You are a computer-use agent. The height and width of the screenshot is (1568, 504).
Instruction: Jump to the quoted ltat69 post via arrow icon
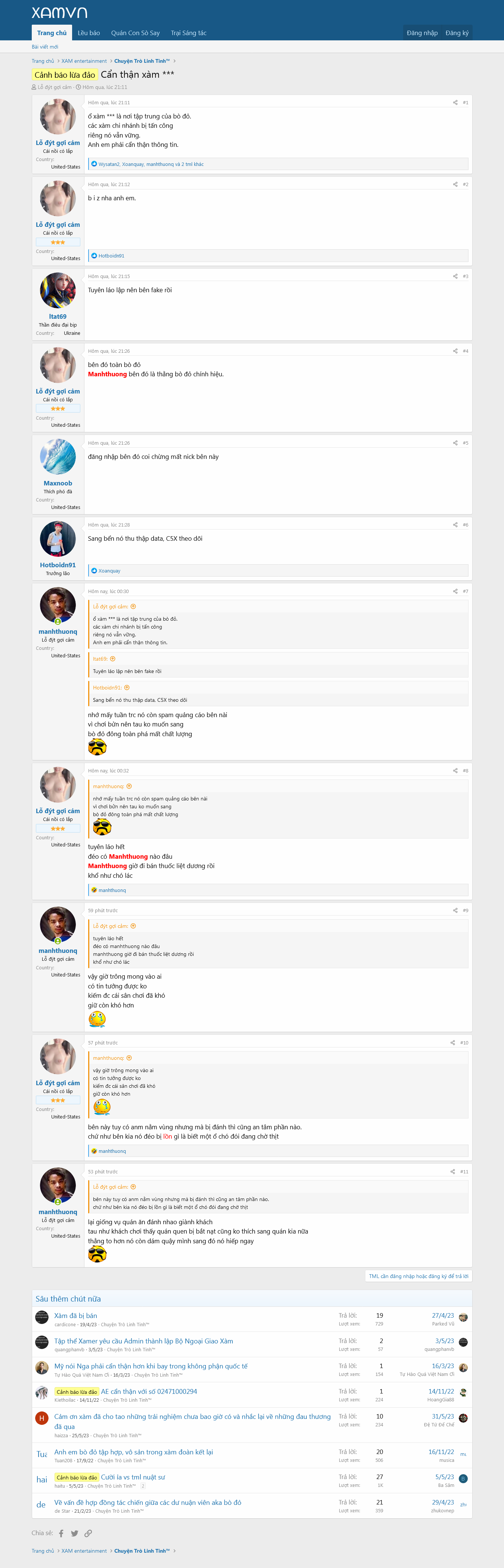[112, 658]
